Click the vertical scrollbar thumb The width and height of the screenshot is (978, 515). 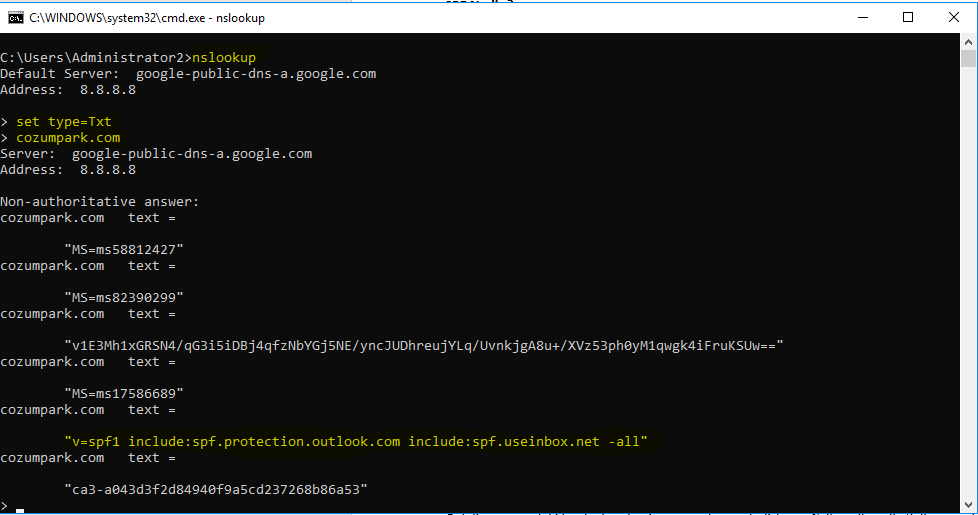968,59
